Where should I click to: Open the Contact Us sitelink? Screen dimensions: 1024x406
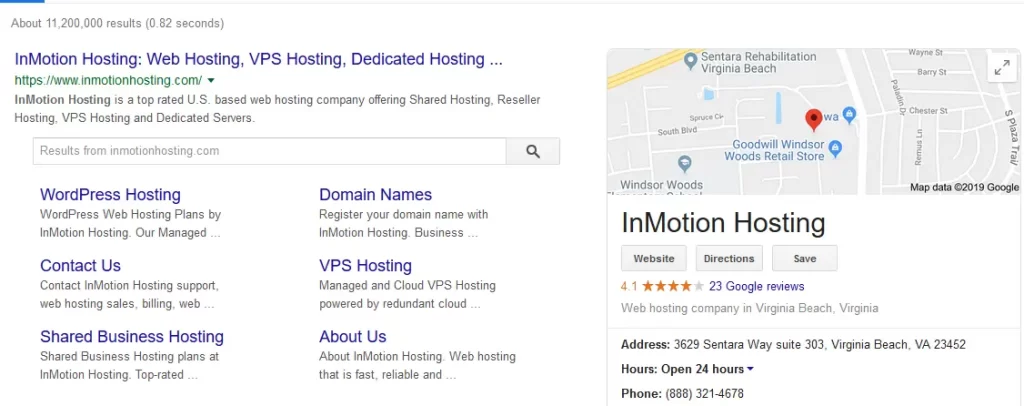80,266
